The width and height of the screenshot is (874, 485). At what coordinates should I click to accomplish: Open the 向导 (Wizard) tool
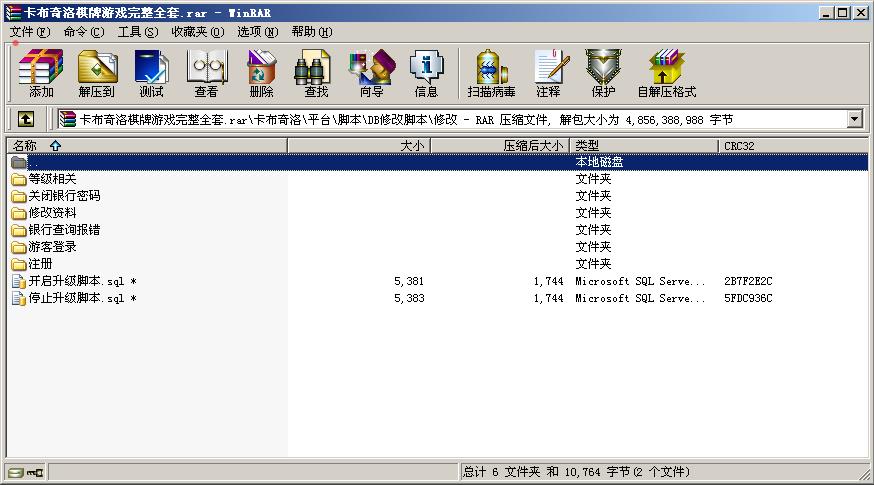(371, 74)
